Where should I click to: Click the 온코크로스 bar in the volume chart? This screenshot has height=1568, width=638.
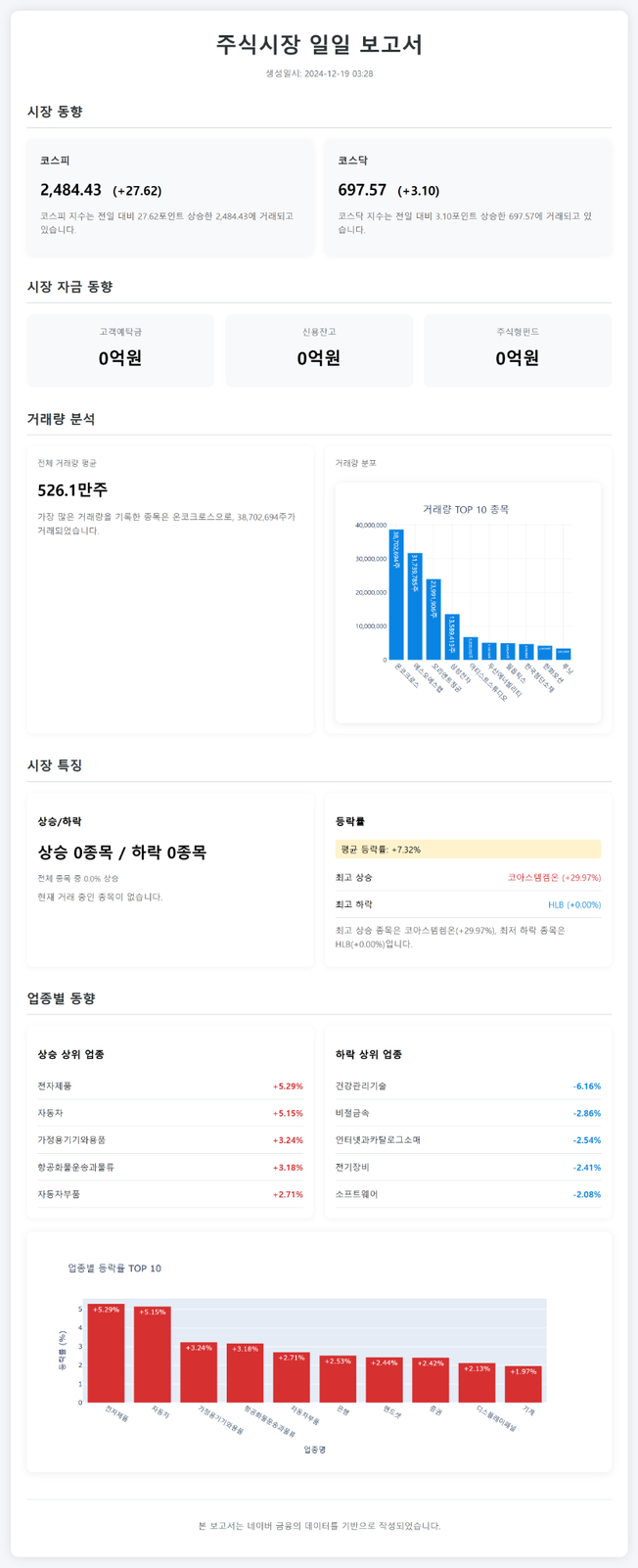point(396,594)
